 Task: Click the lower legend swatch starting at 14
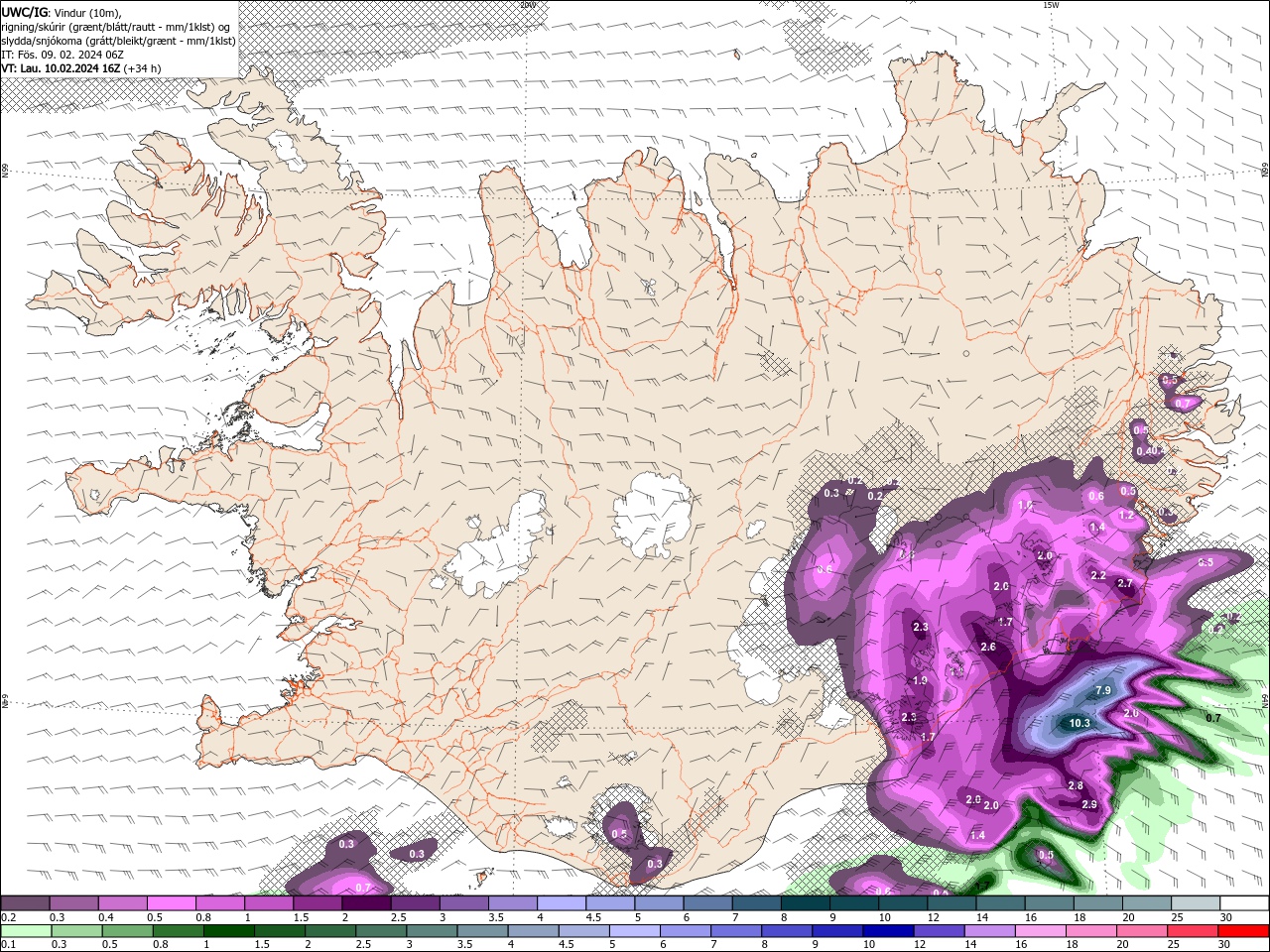[989, 931]
